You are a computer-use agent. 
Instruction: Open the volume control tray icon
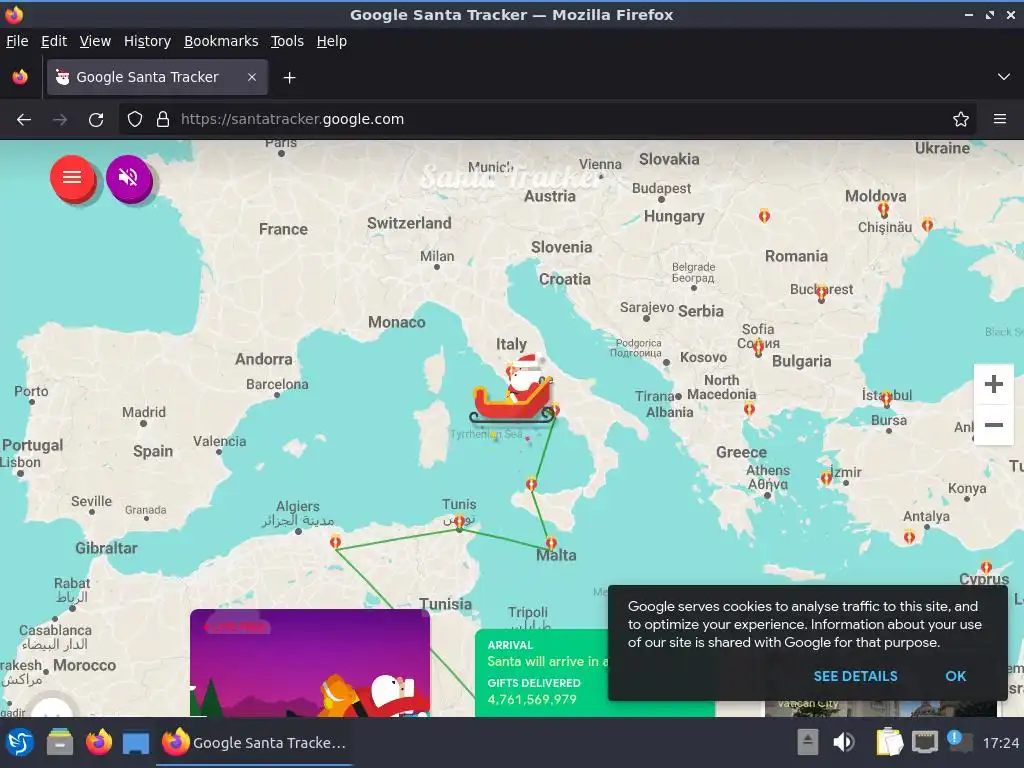(x=843, y=743)
